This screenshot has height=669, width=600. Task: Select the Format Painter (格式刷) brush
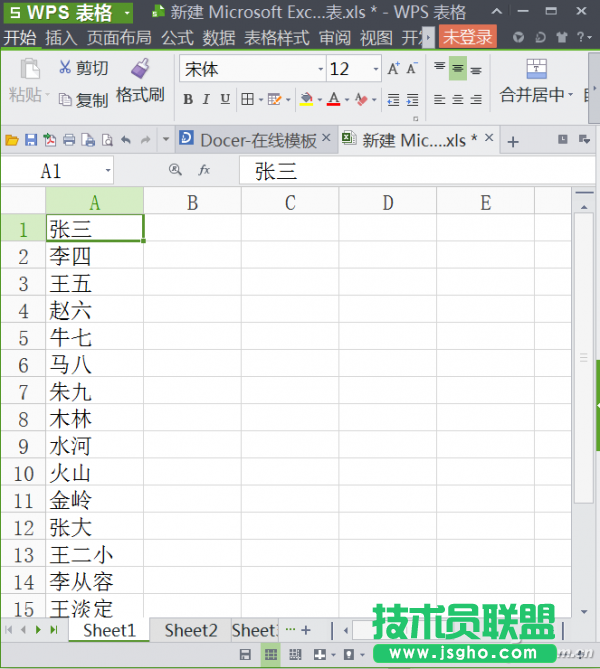click(x=140, y=68)
